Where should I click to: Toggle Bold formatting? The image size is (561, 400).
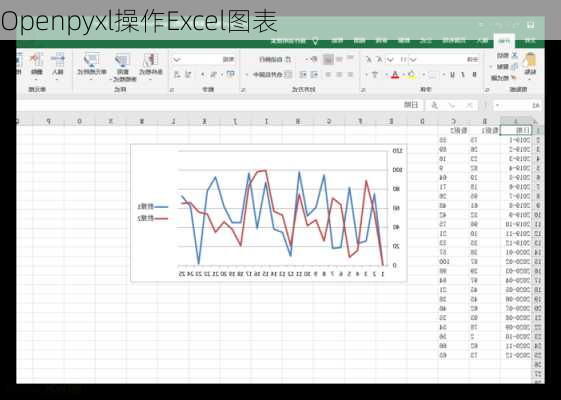pyautogui.click(x=474, y=74)
